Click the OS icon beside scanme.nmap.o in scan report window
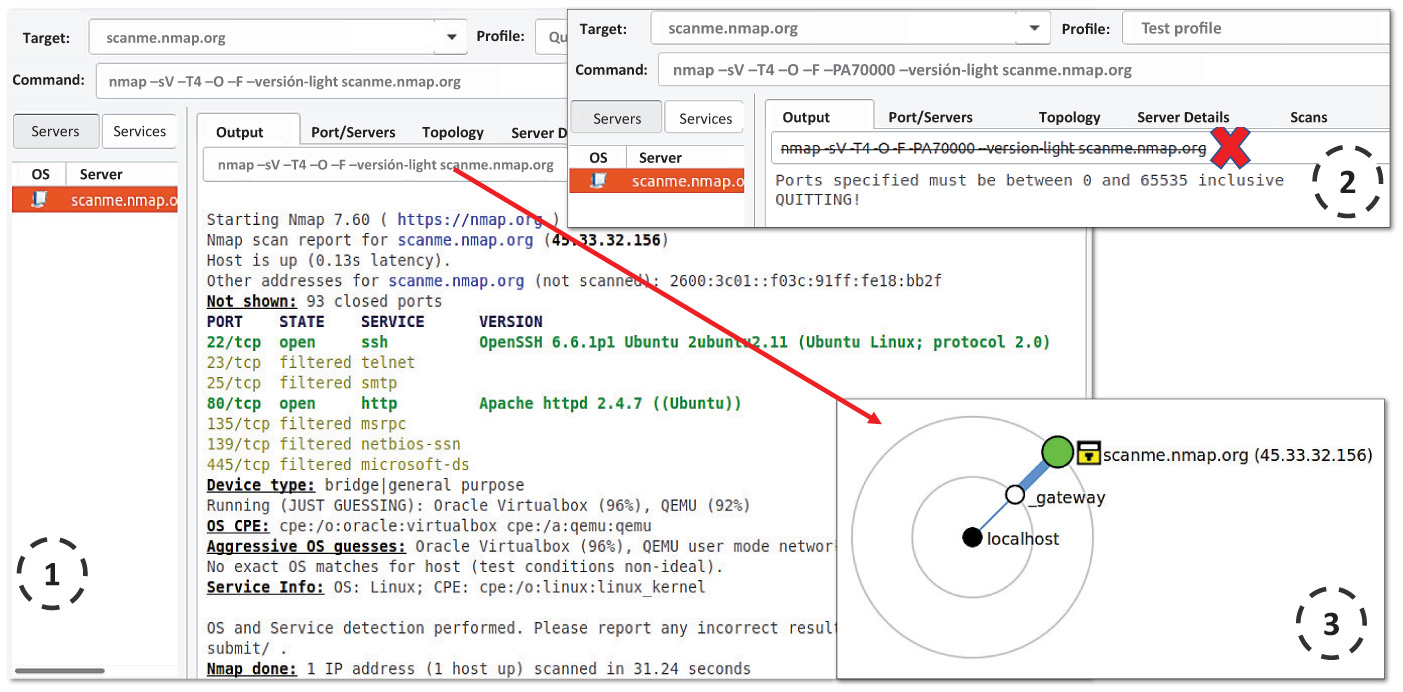 (40, 199)
